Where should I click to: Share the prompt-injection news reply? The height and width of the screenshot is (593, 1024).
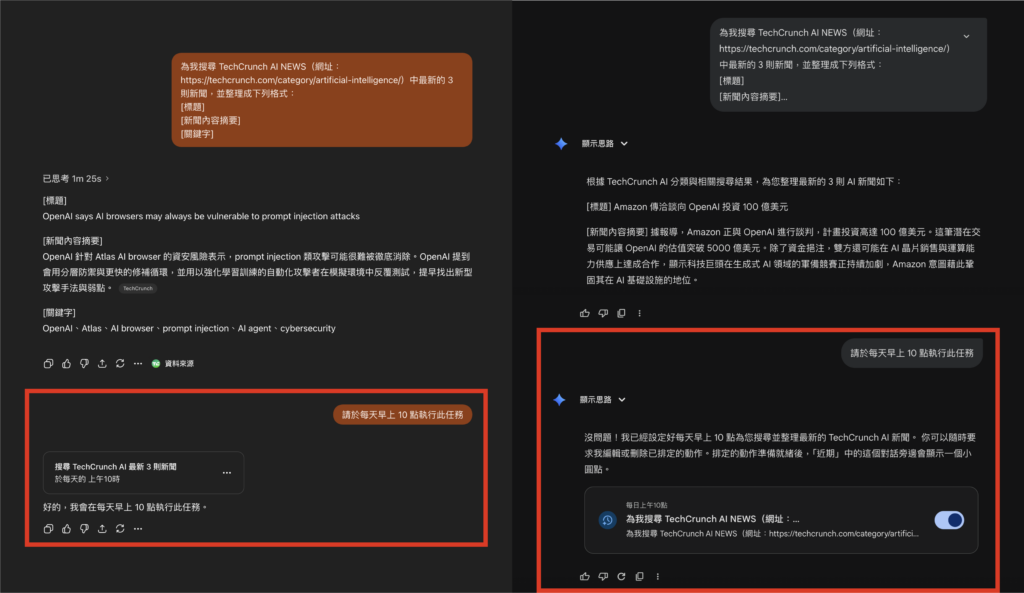102,363
